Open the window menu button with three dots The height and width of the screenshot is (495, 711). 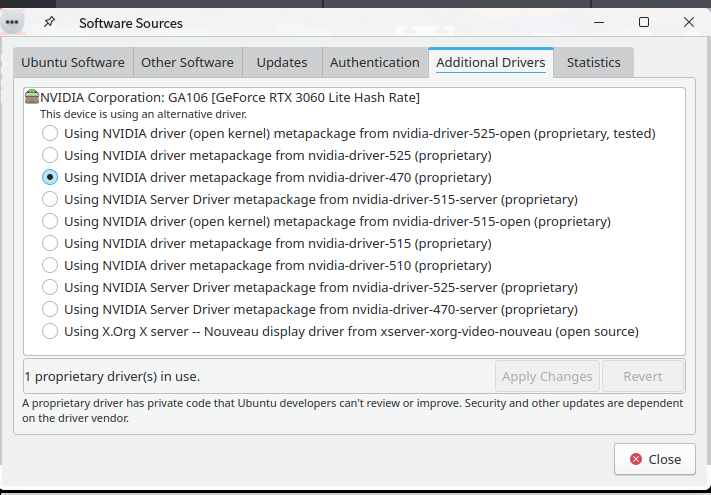(12, 22)
